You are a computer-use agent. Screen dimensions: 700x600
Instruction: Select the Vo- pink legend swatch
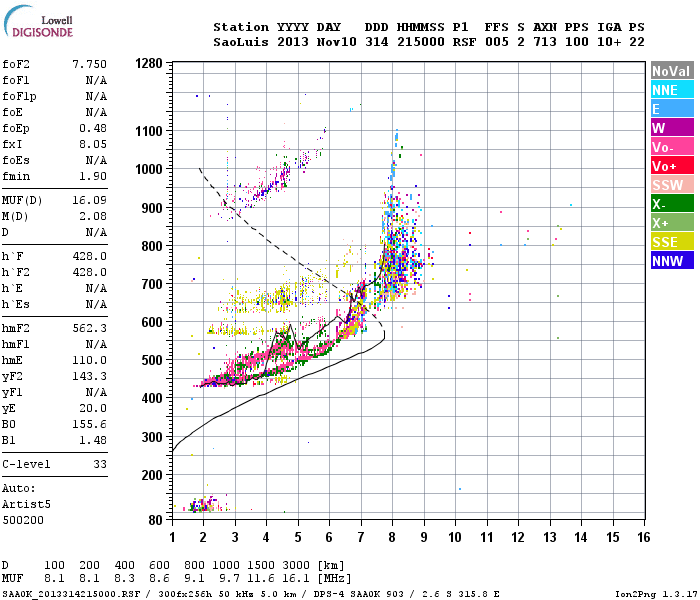coord(672,147)
